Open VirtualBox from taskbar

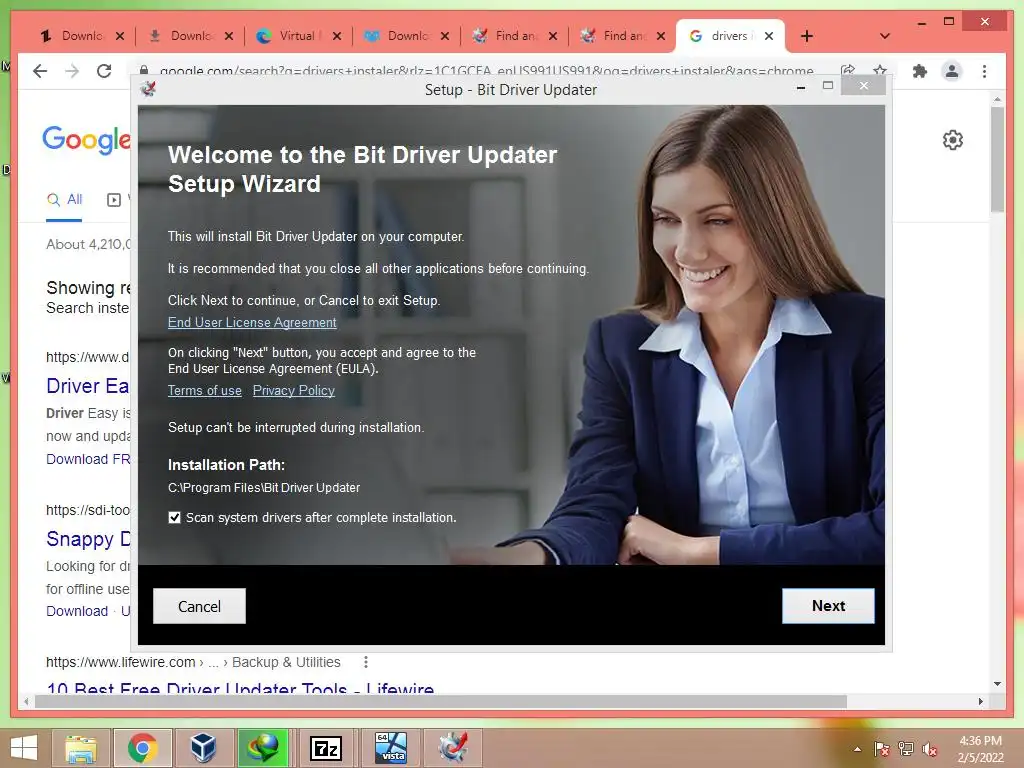tap(203, 748)
